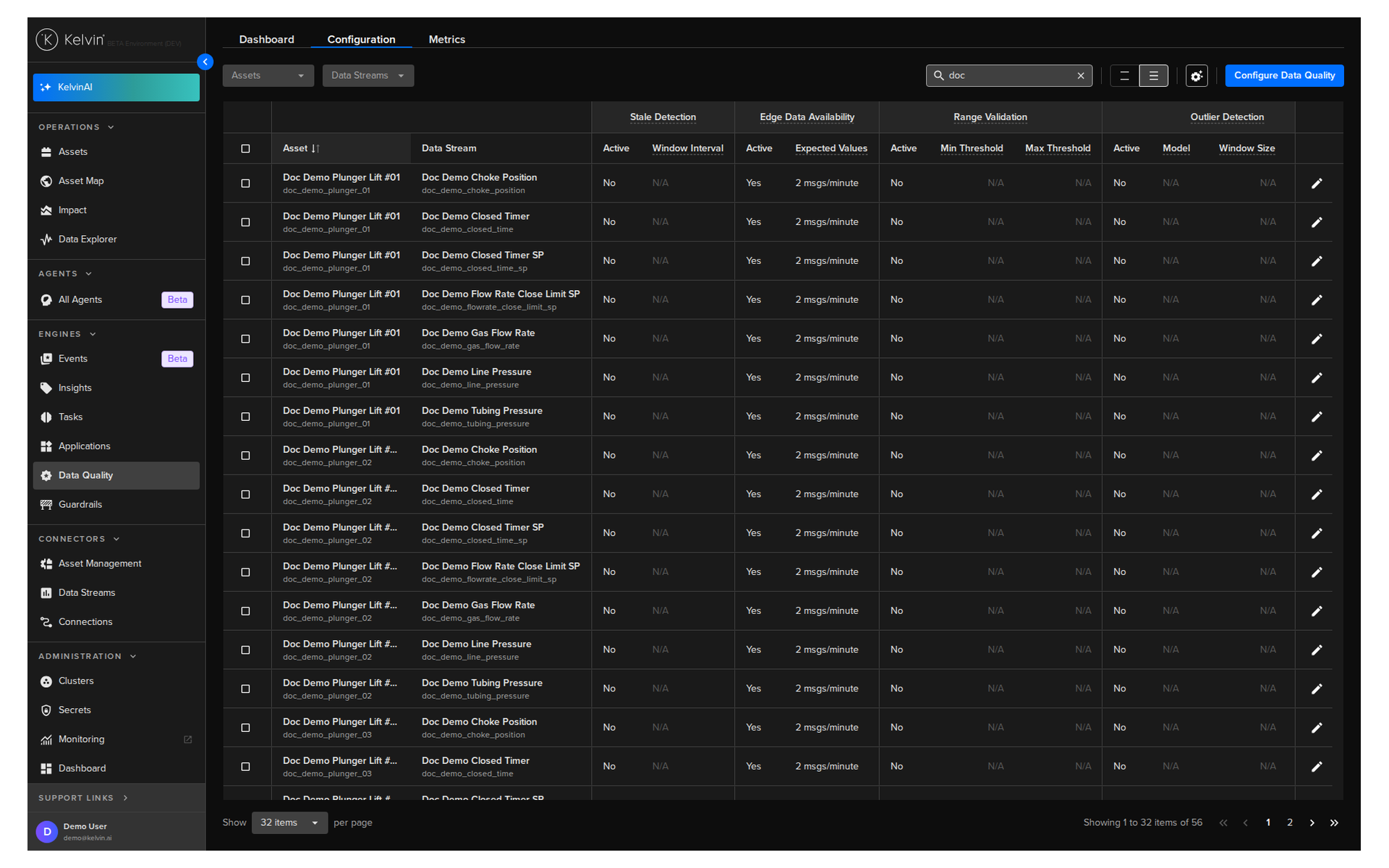Select doc_demo_plunger_03 Closed Timer row checkbox
This screenshot has height=868, width=1389.
pos(245,767)
